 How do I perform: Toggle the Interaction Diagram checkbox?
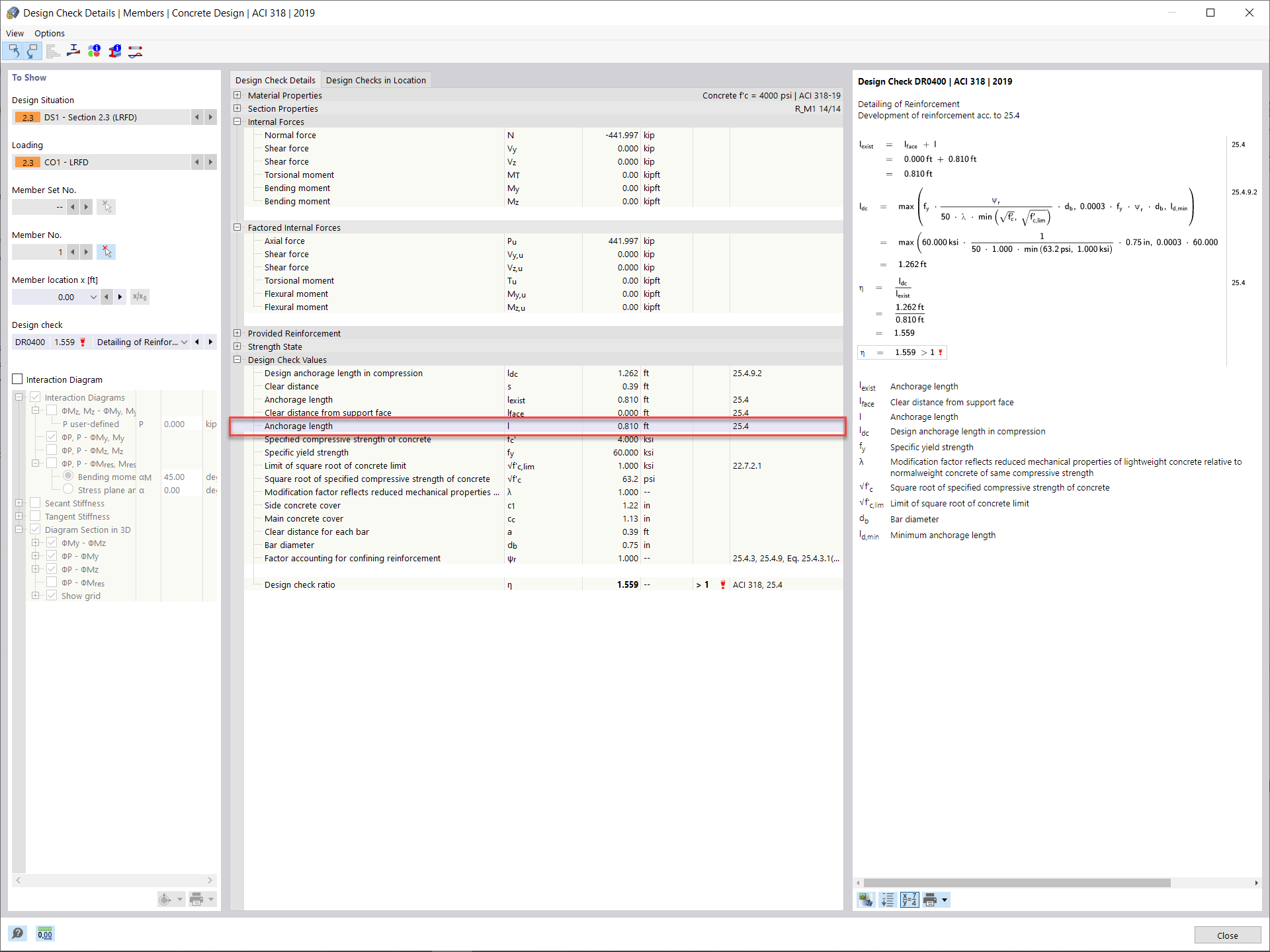18,378
